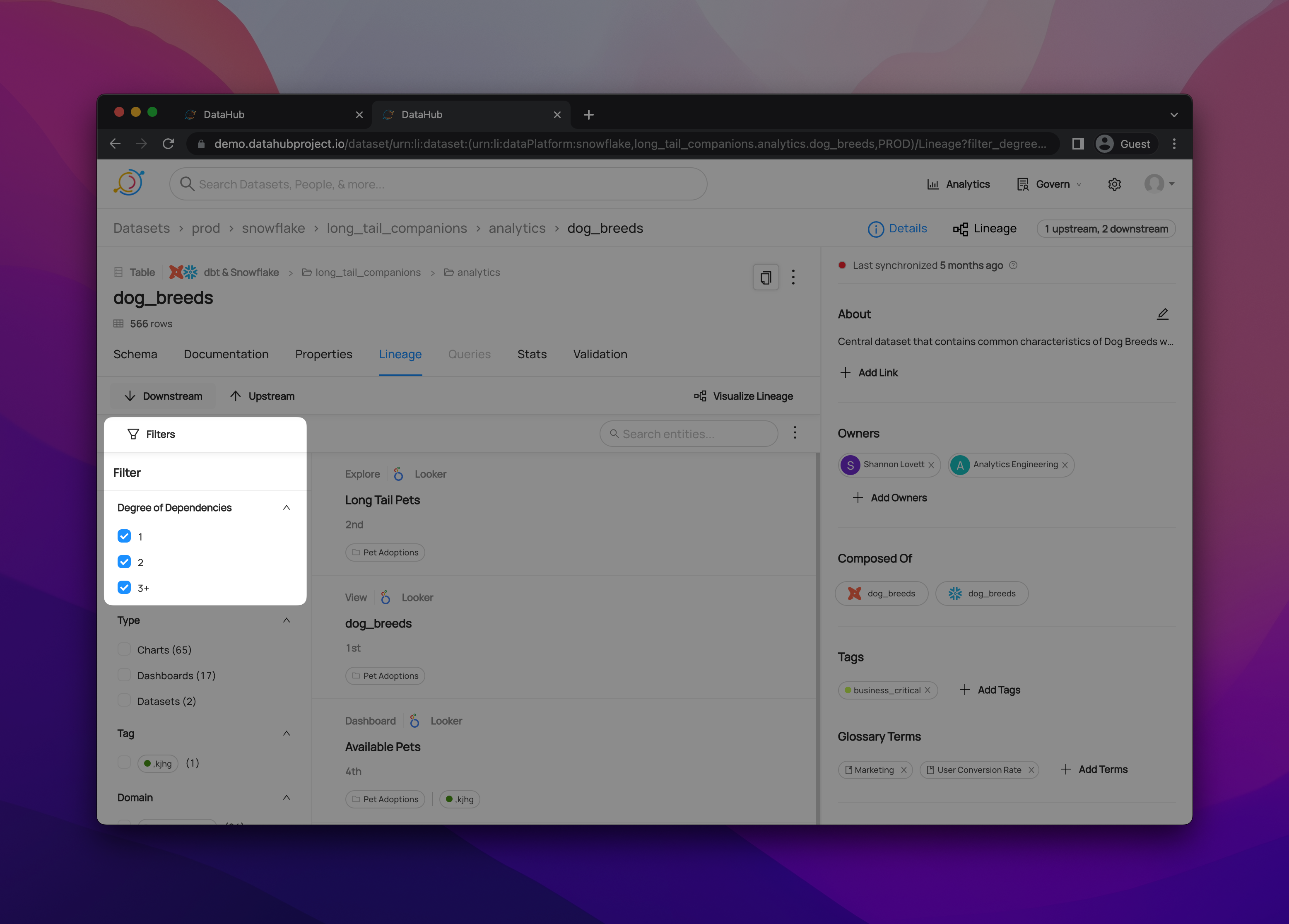Viewport: 1289px width, 924px height.
Task: Remove Shannon Lovett owner with X
Action: coord(932,465)
